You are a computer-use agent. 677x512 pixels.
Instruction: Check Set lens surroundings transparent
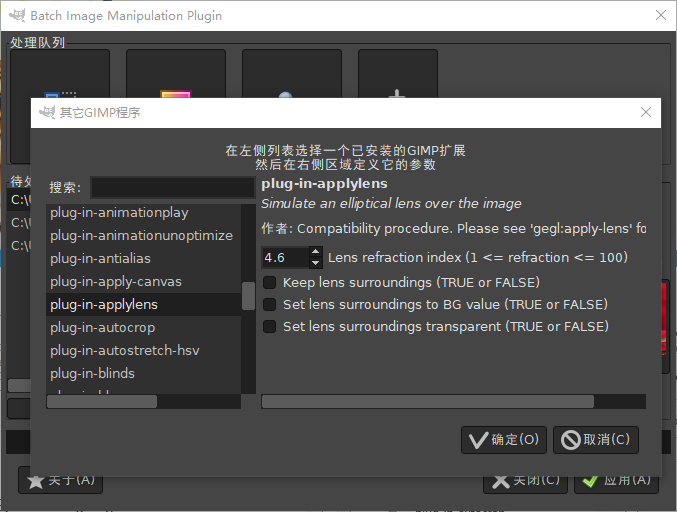point(270,326)
